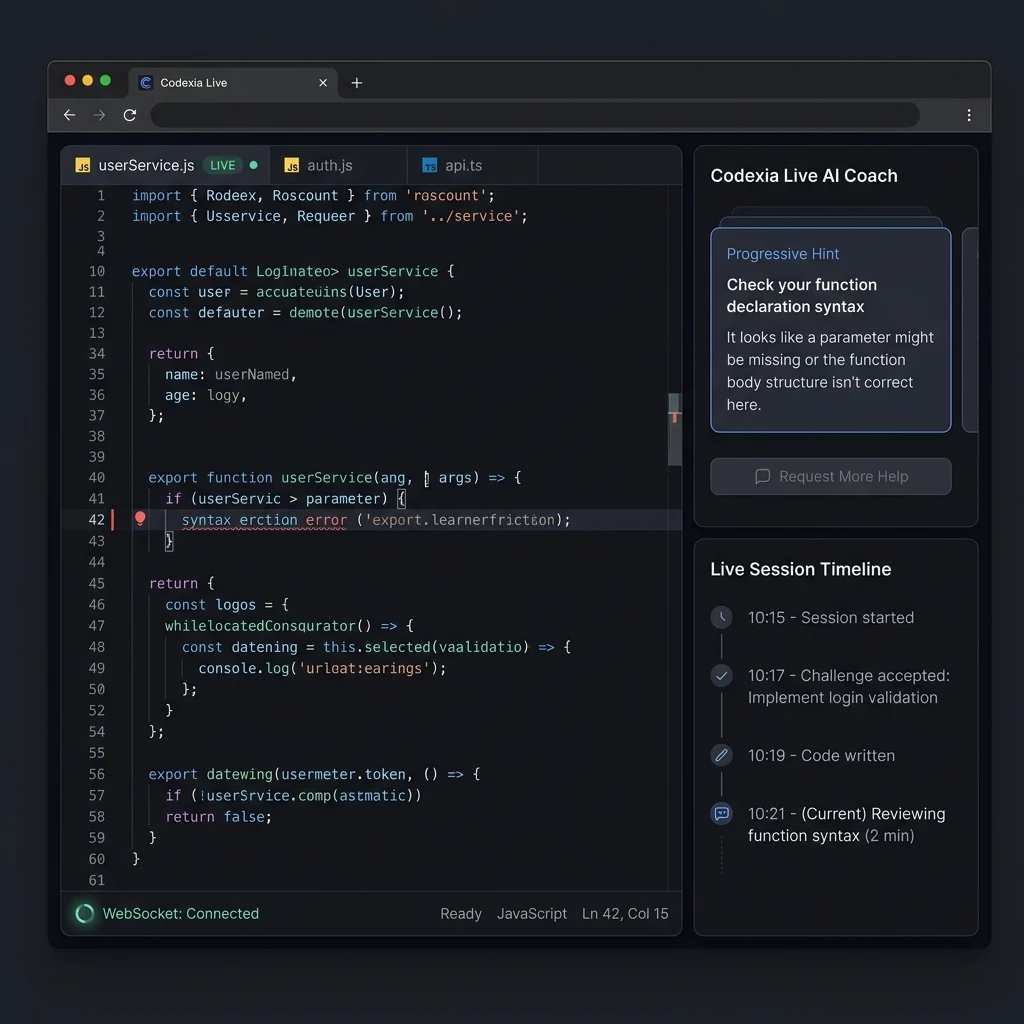Click the clock icon for Session started
The image size is (1024, 1024).
click(721, 617)
